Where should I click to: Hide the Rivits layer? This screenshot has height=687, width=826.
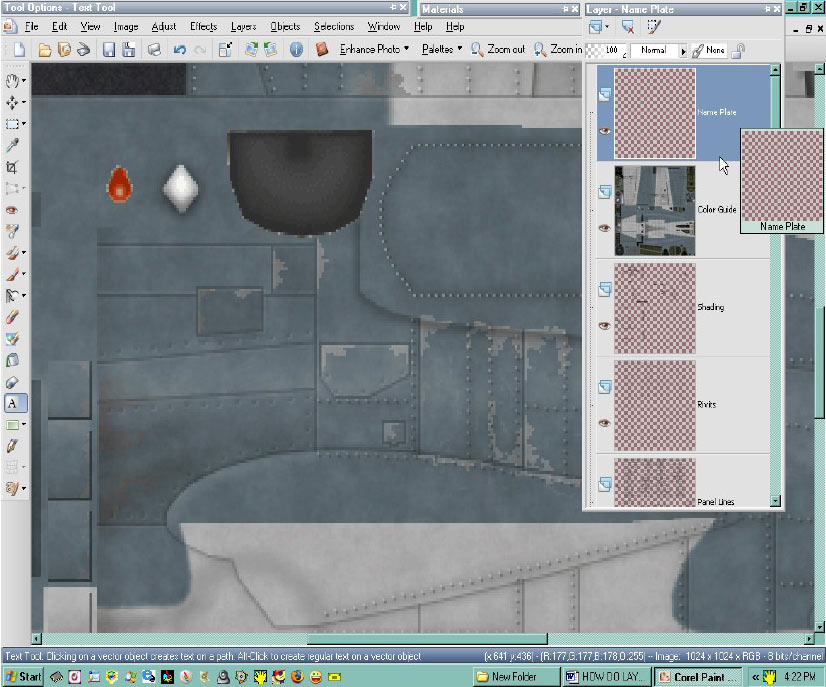tap(605, 423)
